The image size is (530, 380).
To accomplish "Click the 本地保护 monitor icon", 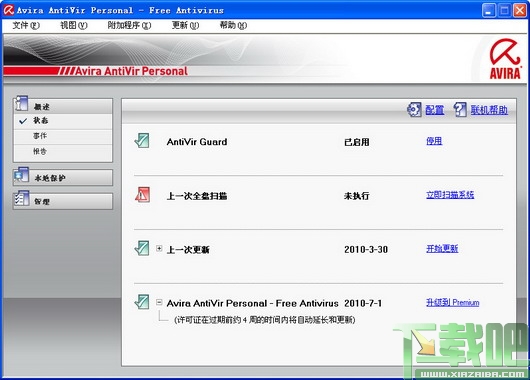I will click(x=21, y=175).
